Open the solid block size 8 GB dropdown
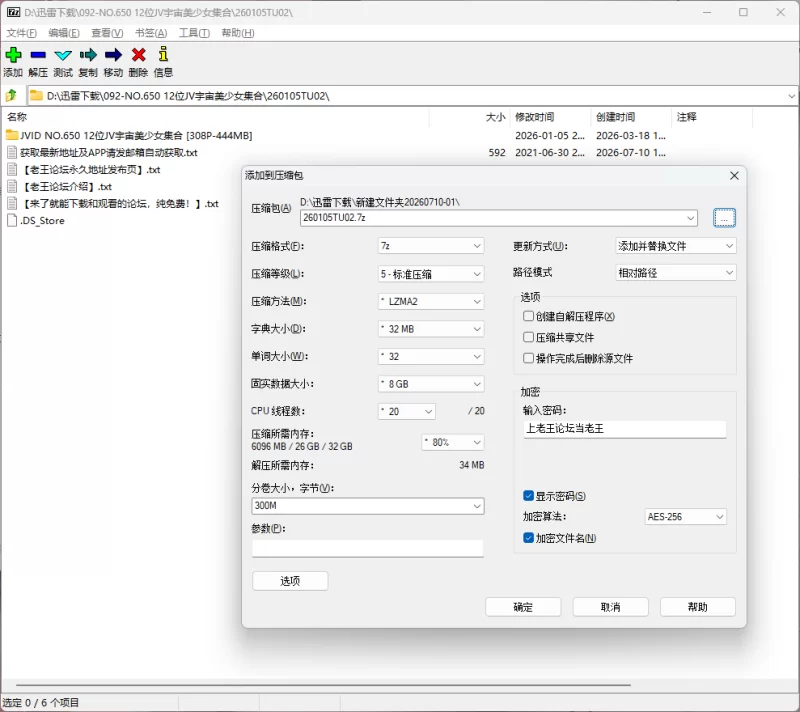 [431, 384]
